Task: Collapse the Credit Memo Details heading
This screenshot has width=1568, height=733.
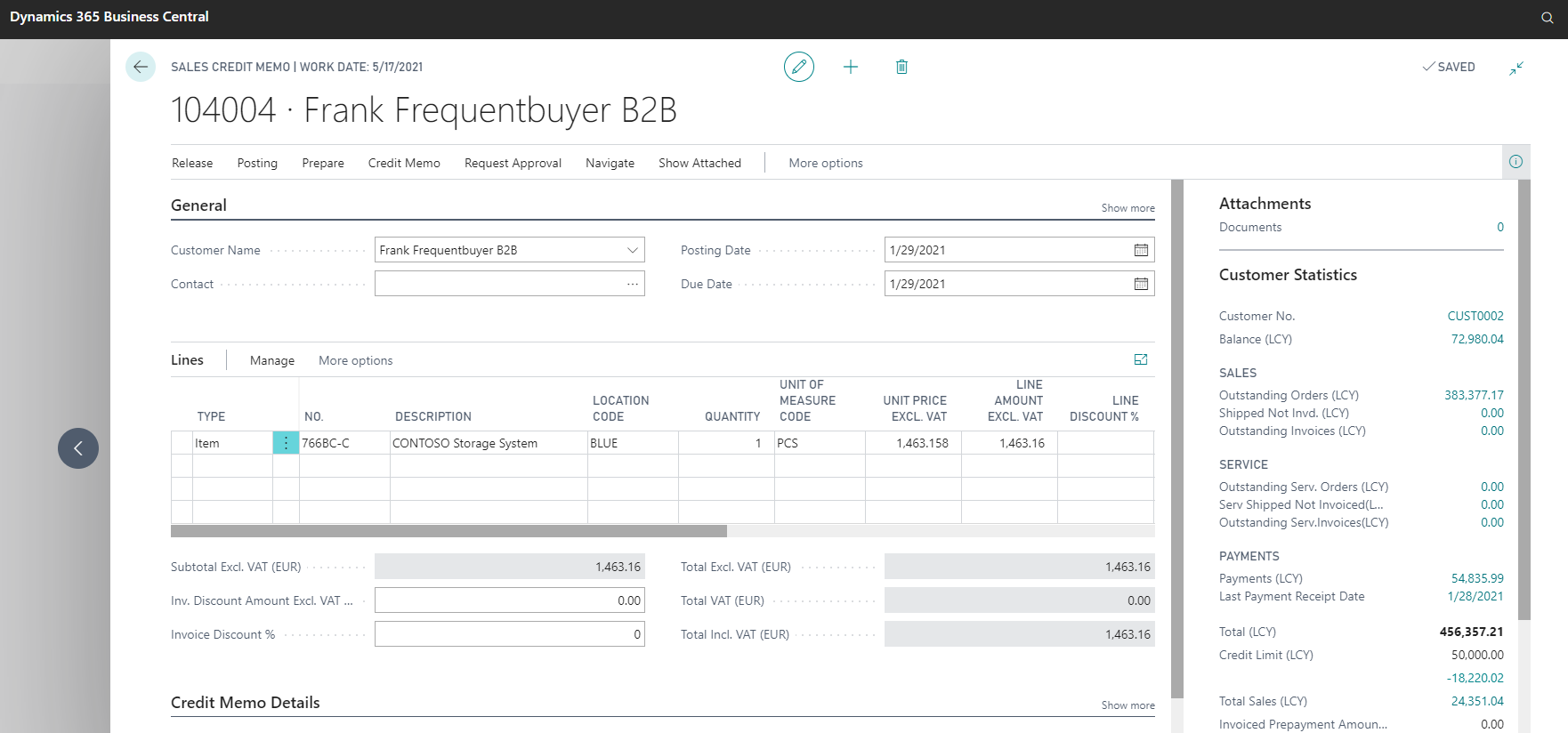Action: (x=245, y=703)
